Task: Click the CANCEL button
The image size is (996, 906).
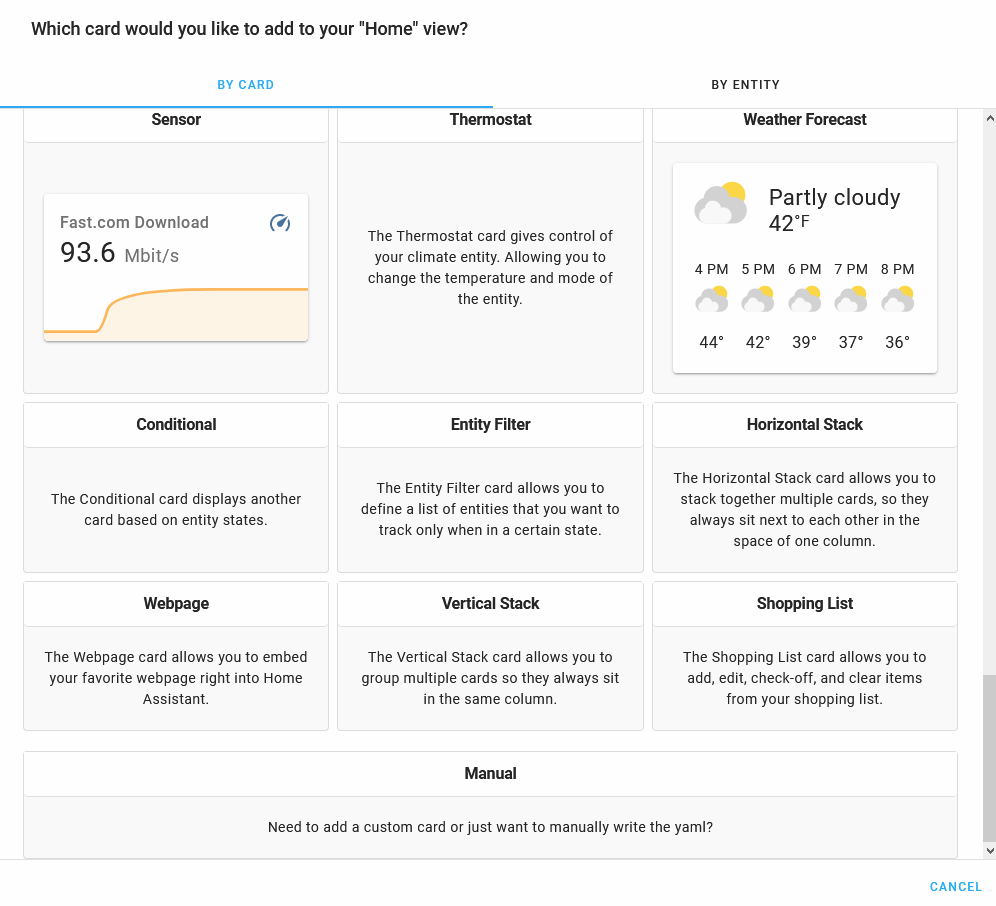Action: [x=955, y=886]
